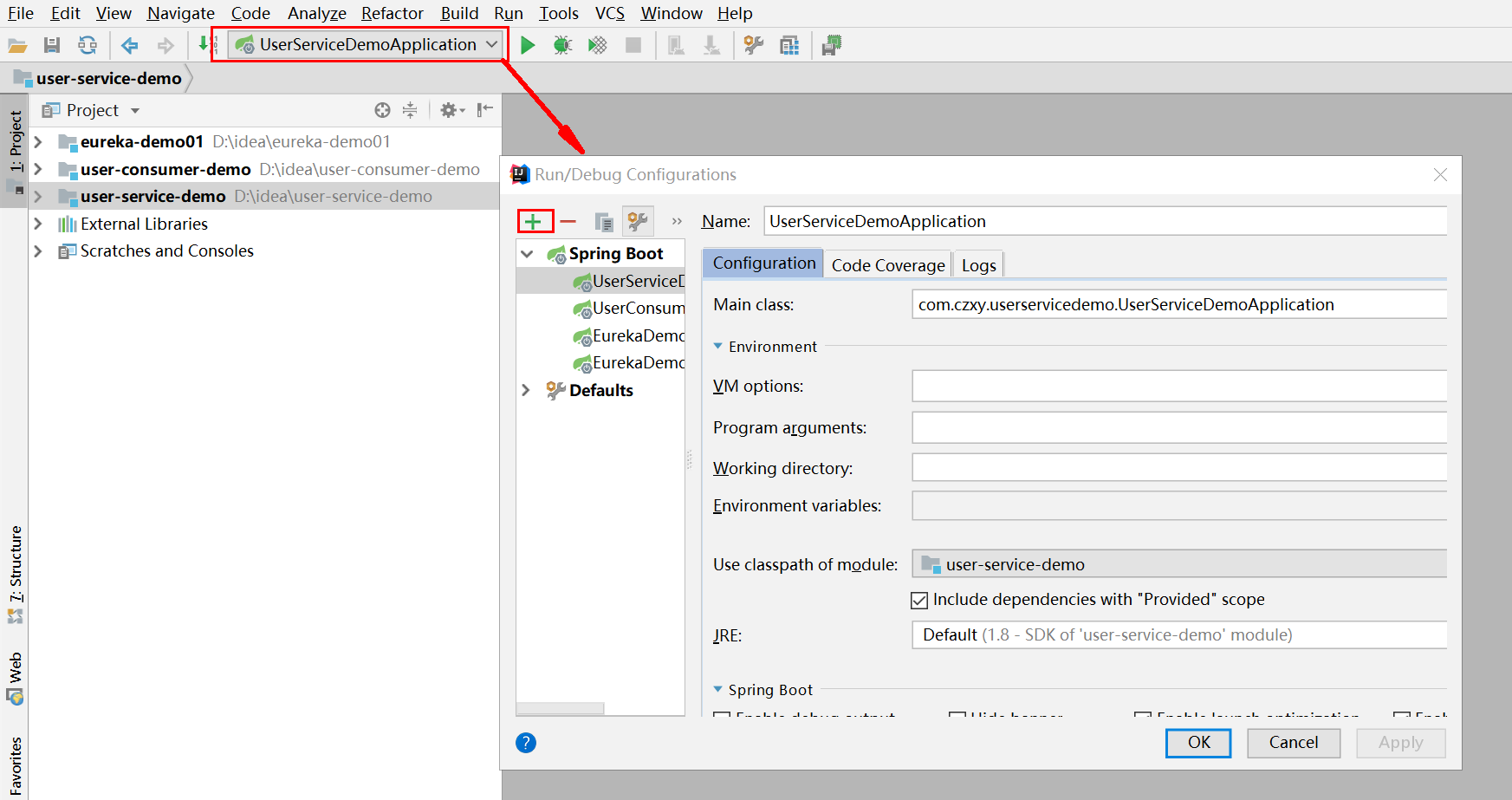Expand the user-service-demo project node
1512x800 pixels.
[x=38, y=197]
